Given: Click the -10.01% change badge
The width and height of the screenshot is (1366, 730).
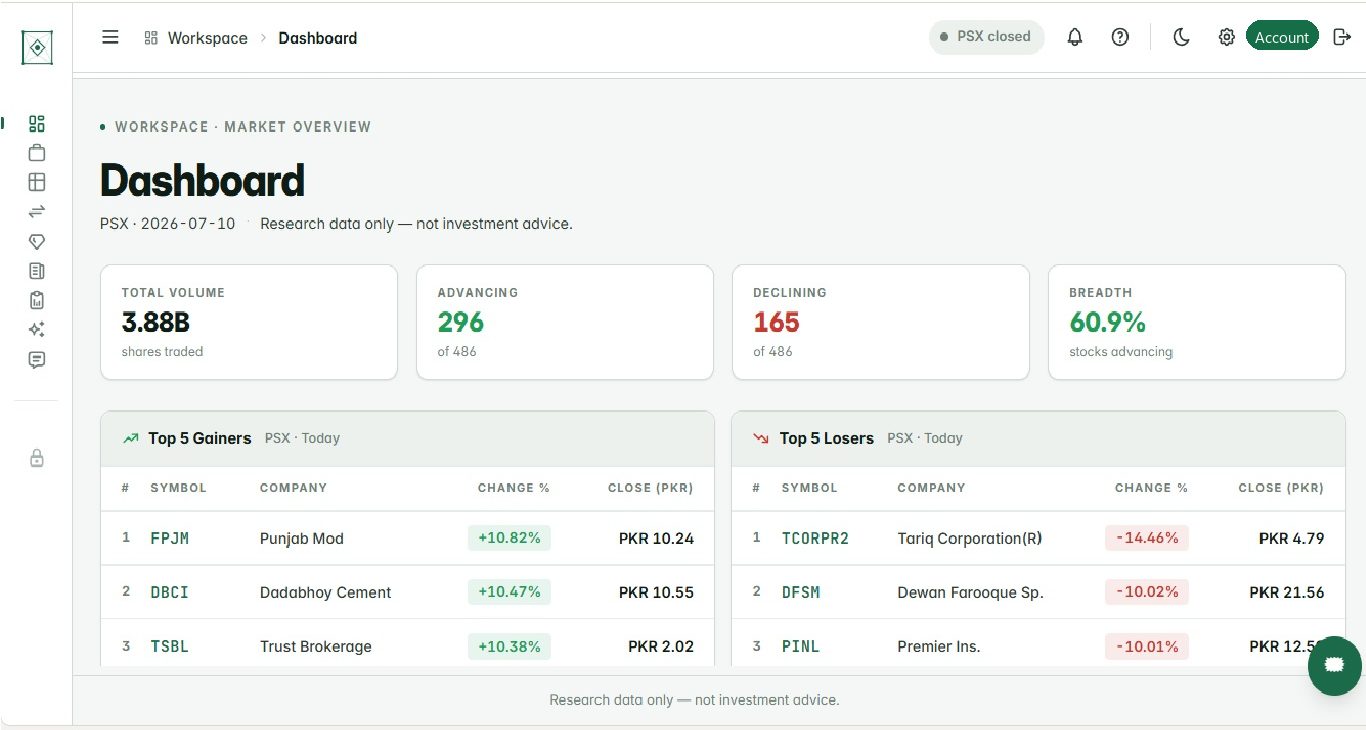Looking at the screenshot, I should click(x=1146, y=646).
